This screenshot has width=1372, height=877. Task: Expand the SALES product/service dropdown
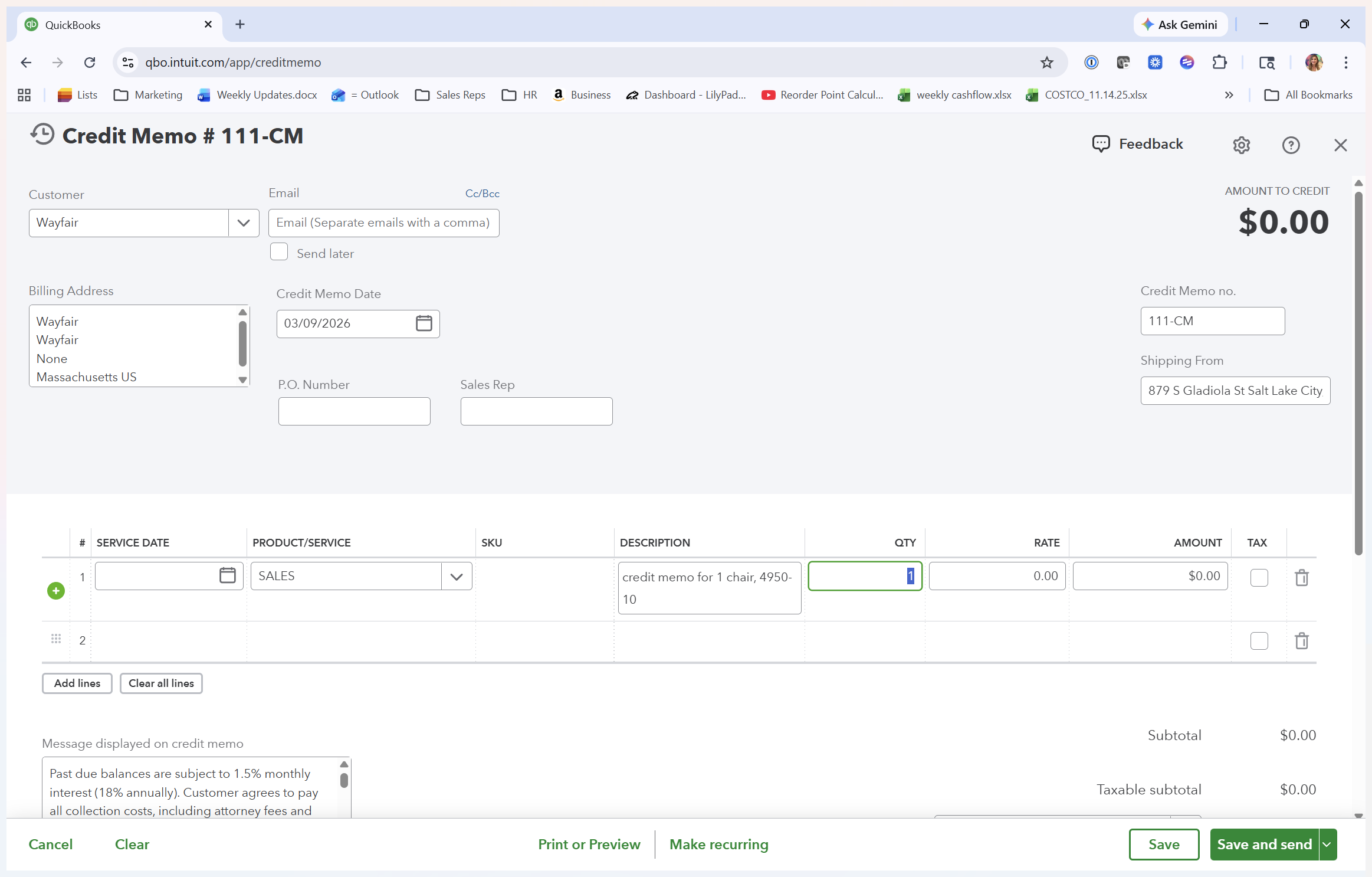pyautogui.click(x=456, y=577)
